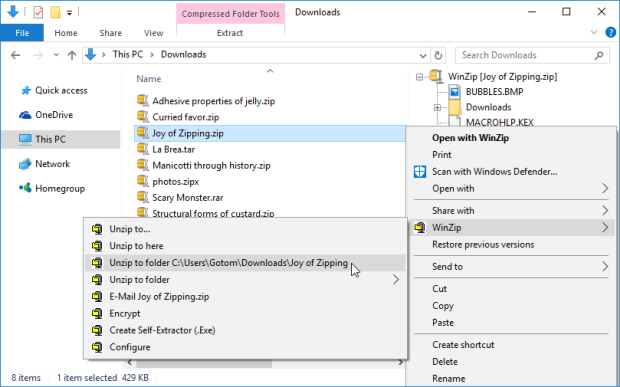Image resolution: width=620 pixels, height=387 pixels.
Task: Choose Delete from context menu
Action: pyautogui.click(x=445, y=361)
